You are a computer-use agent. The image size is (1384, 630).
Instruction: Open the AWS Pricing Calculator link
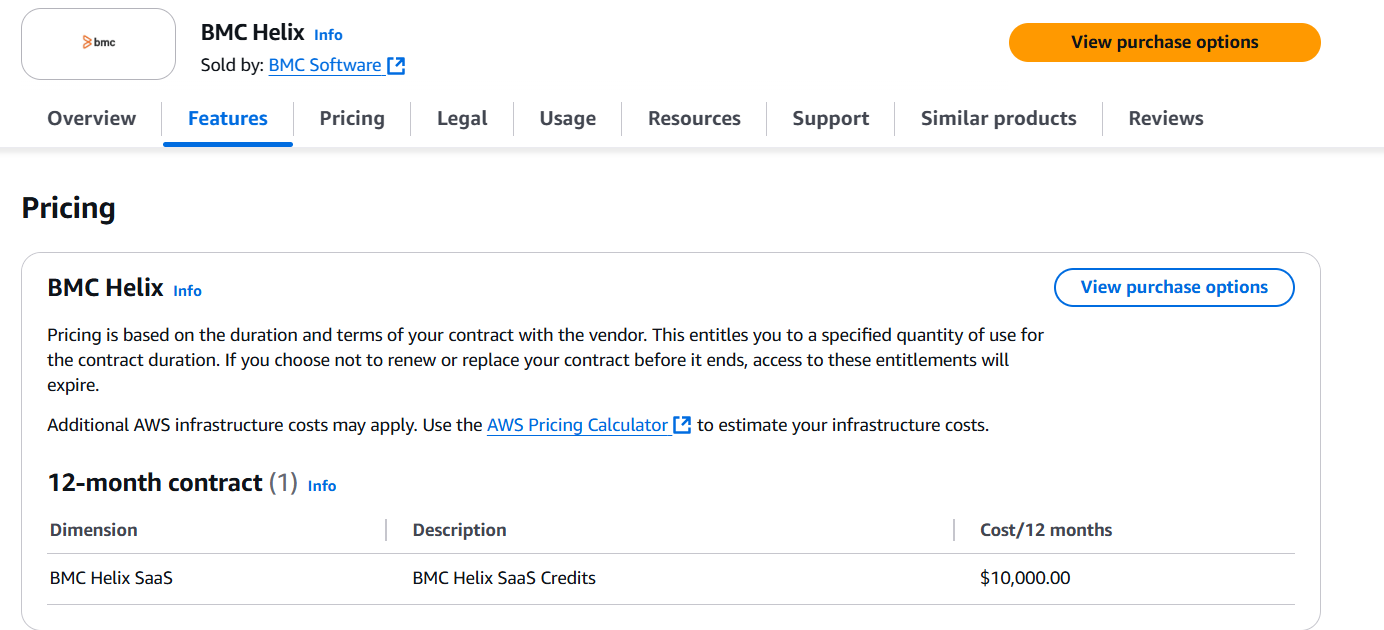577,425
